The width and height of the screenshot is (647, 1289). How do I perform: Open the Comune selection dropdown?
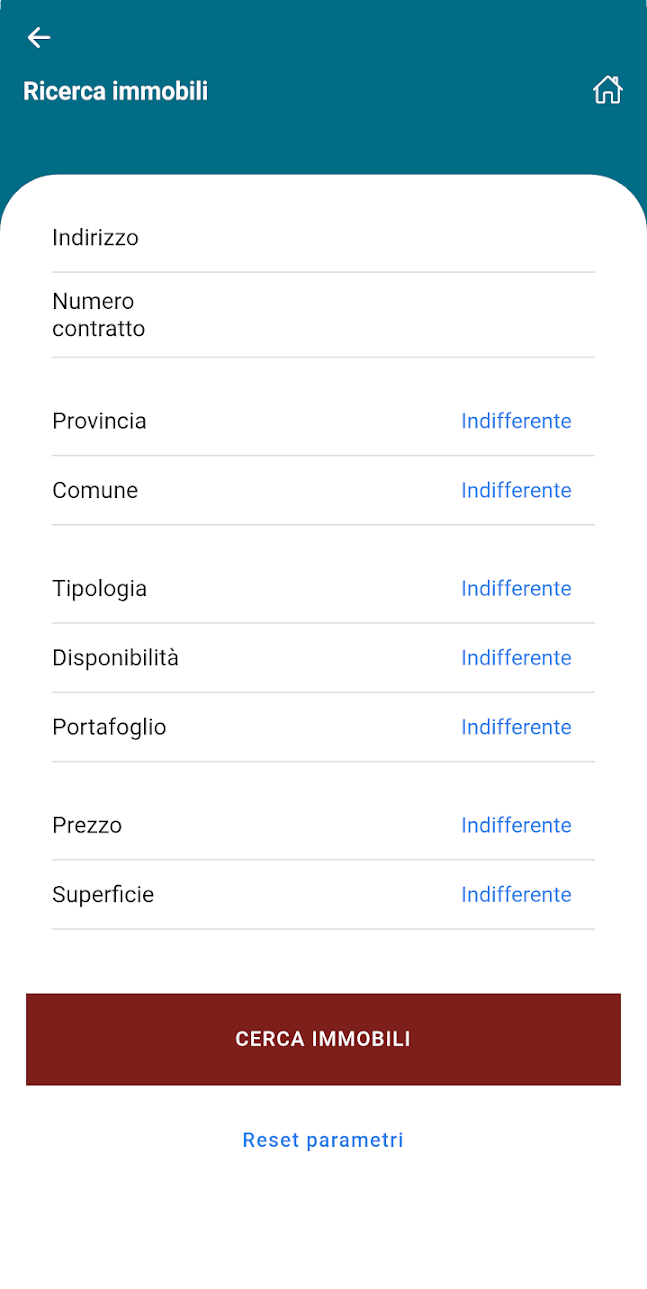pos(516,490)
